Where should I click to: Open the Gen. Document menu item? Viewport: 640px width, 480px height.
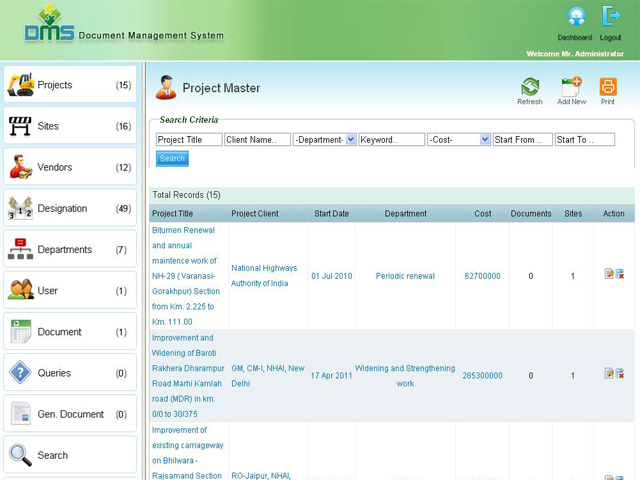coord(70,413)
